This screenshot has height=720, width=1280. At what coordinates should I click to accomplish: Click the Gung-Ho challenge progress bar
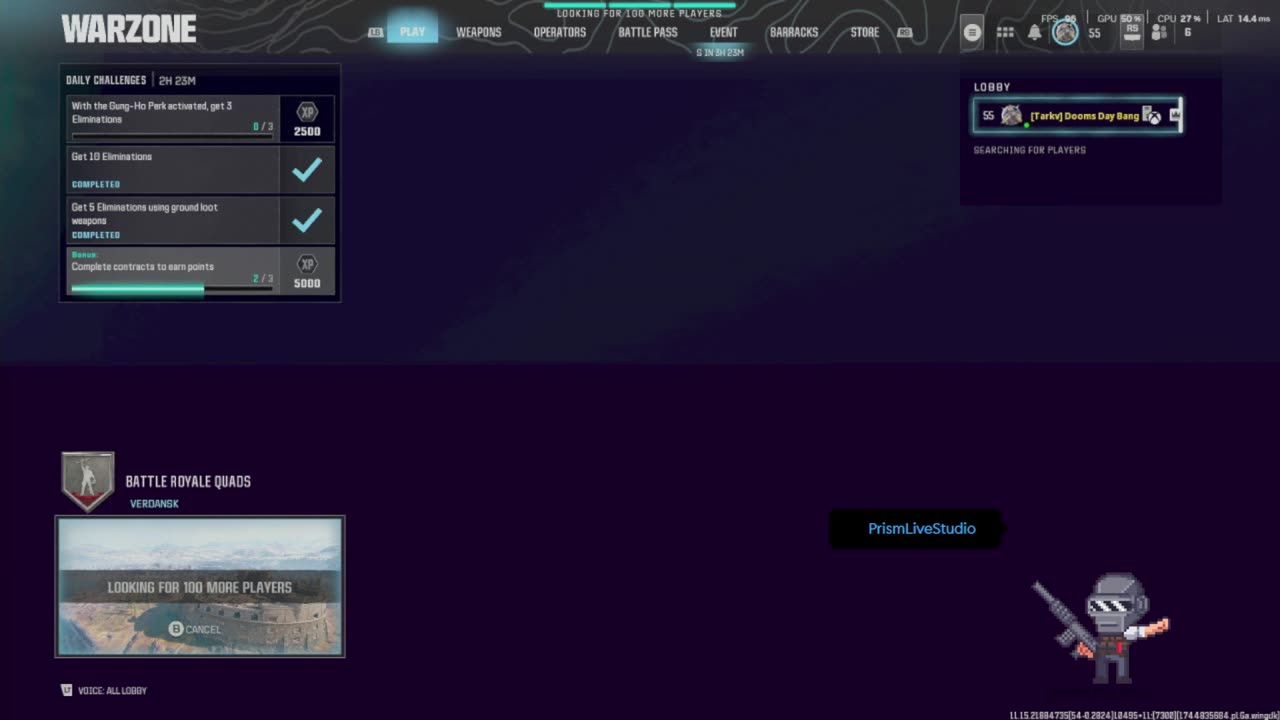point(172,136)
